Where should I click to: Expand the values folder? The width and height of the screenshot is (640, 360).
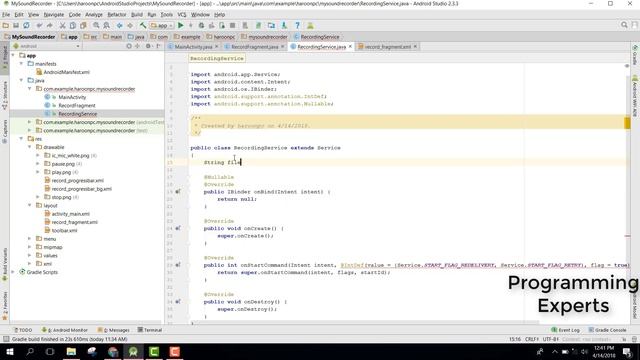tap(29, 255)
